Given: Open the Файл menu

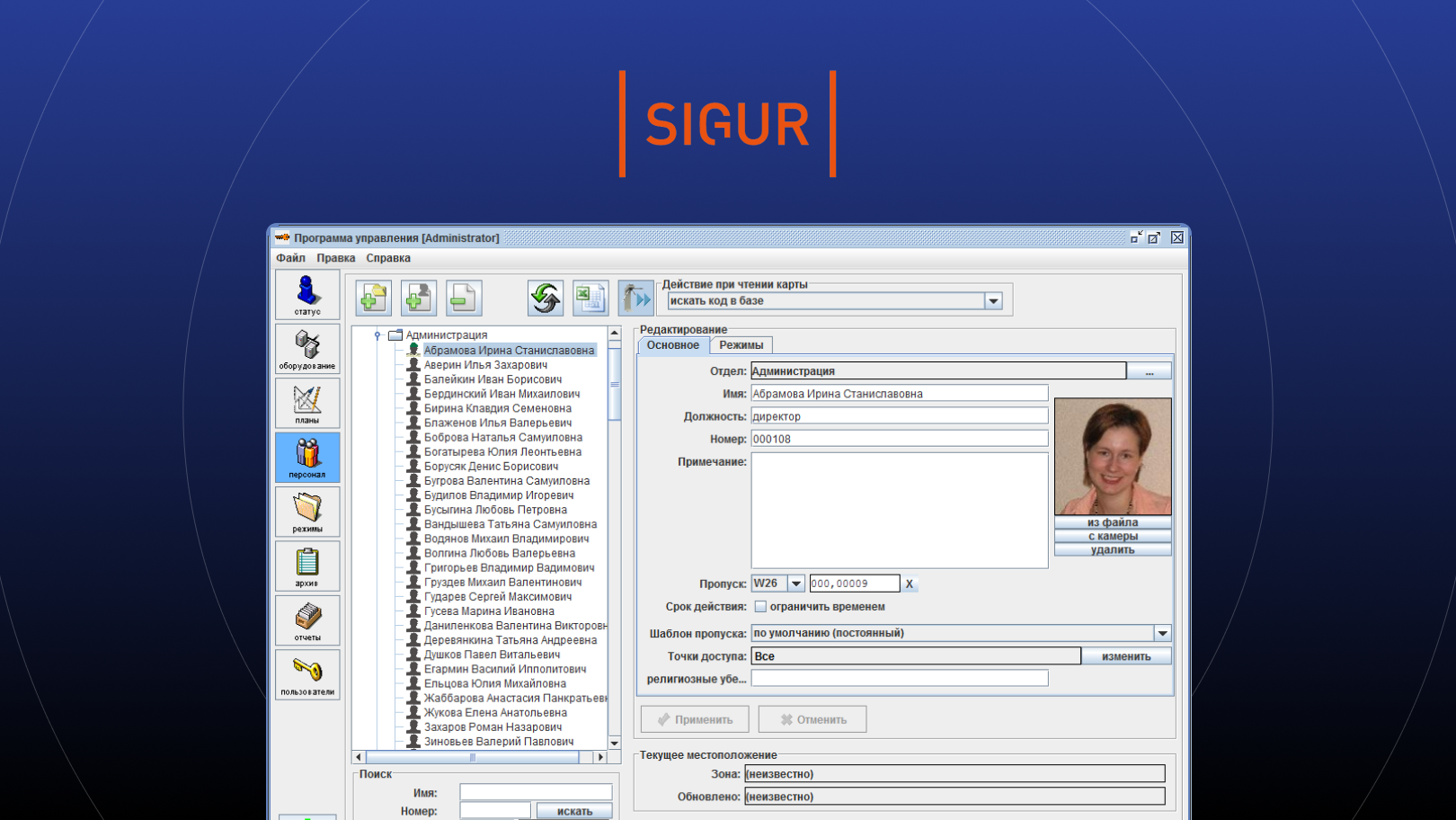Looking at the screenshot, I should (289, 258).
